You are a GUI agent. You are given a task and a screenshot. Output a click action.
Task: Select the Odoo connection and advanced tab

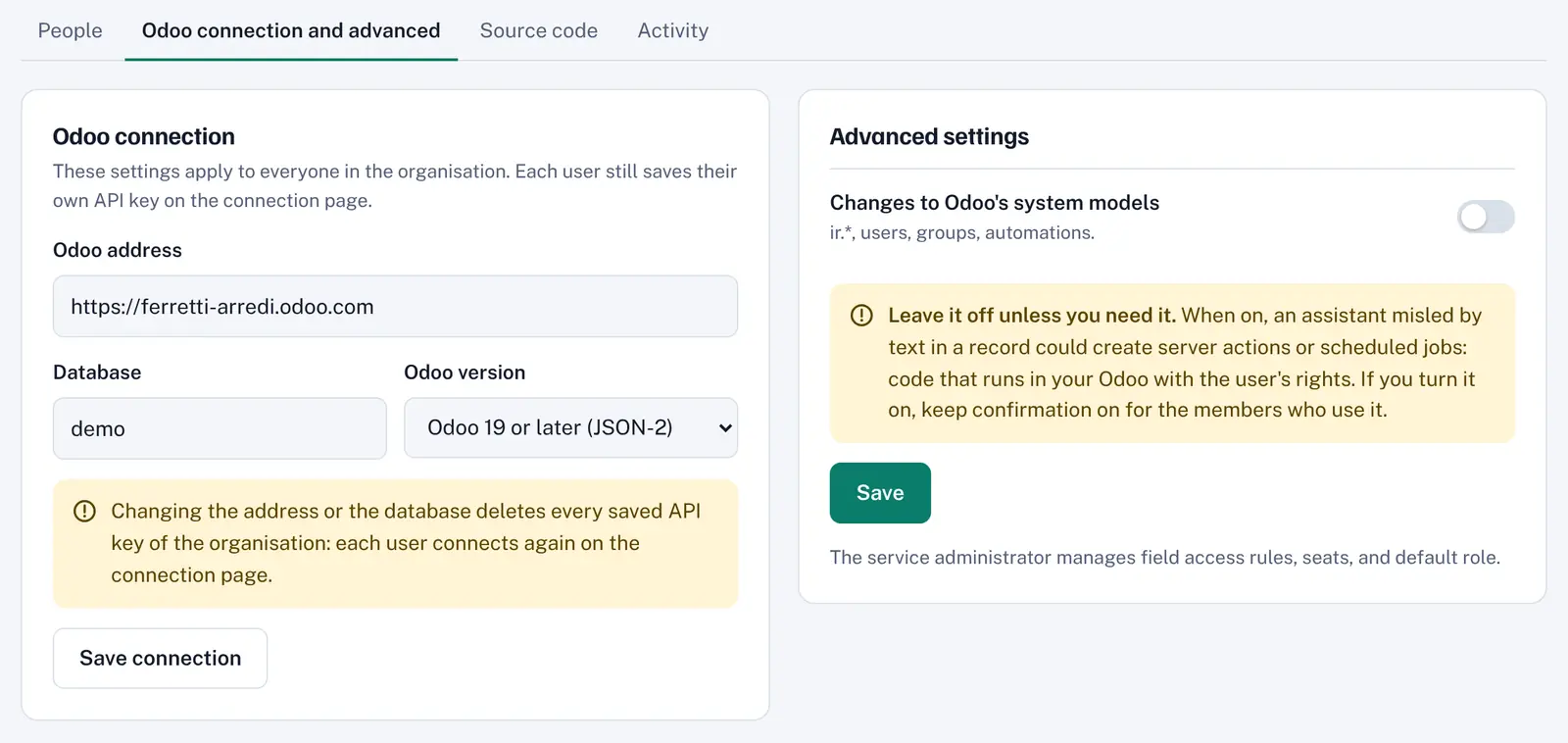click(x=291, y=30)
